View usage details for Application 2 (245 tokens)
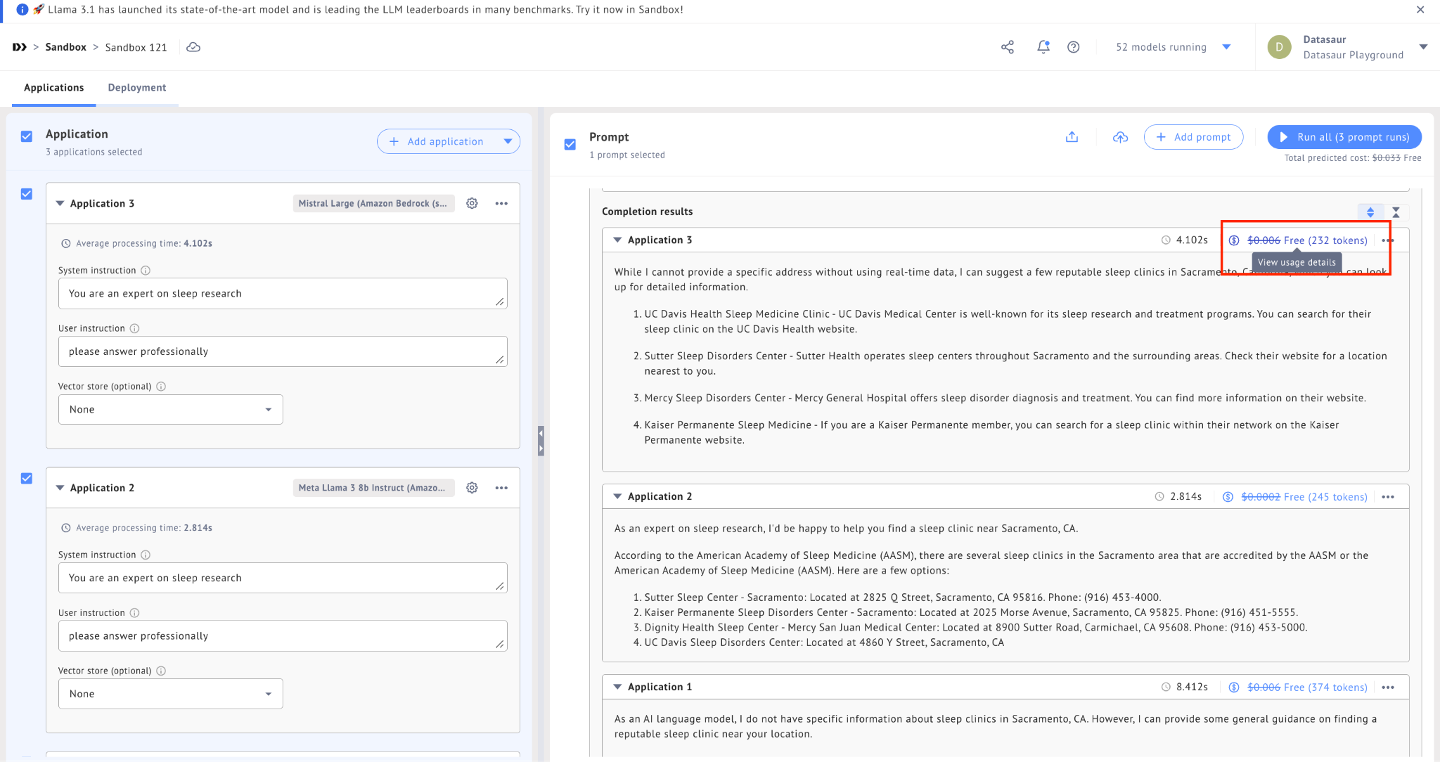1440x762 pixels. [x=1295, y=496]
